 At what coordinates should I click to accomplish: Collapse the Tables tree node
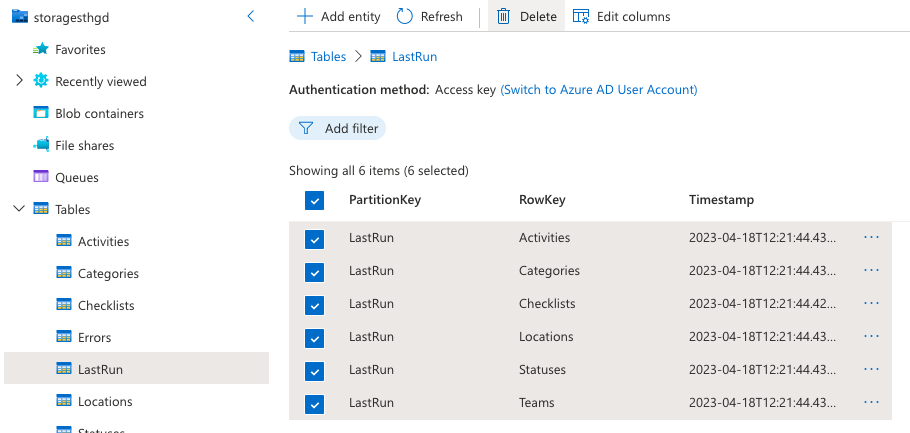[19, 209]
